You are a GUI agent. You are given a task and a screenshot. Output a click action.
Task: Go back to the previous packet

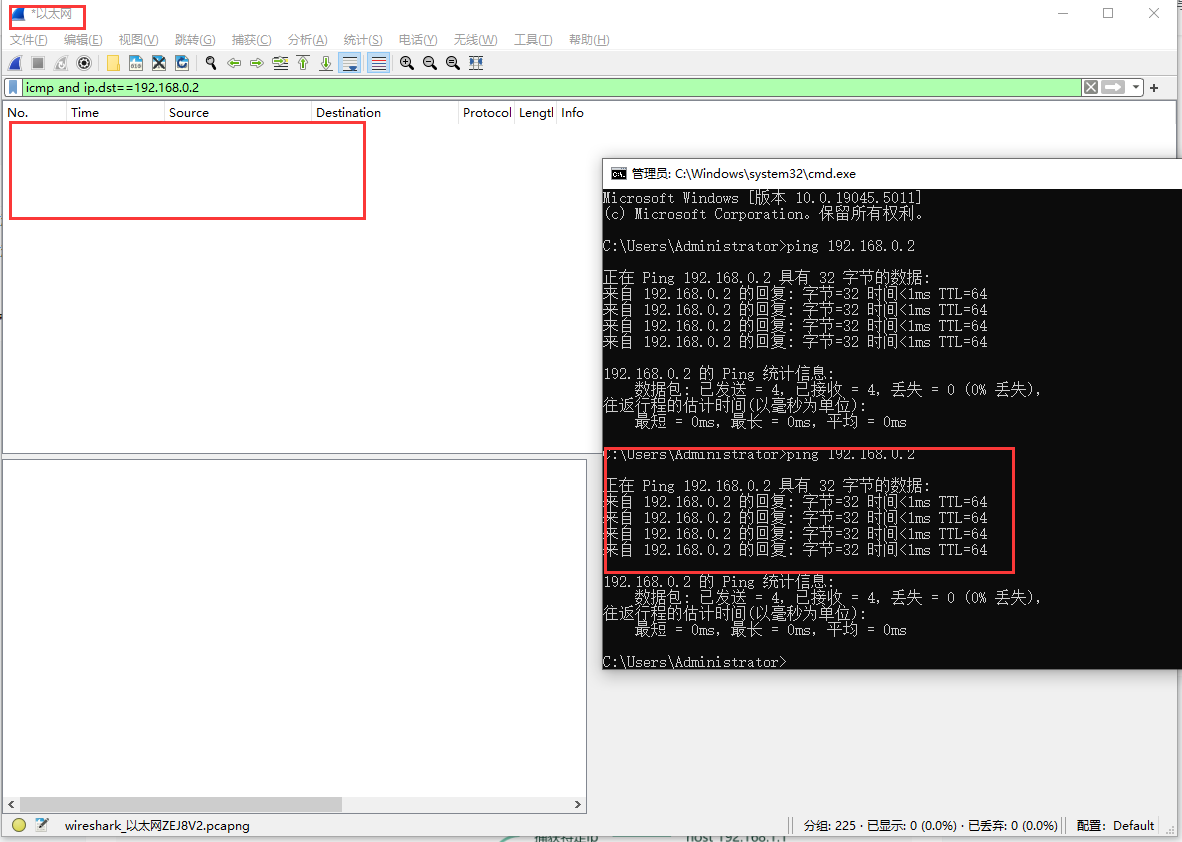[x=234, y=63]
